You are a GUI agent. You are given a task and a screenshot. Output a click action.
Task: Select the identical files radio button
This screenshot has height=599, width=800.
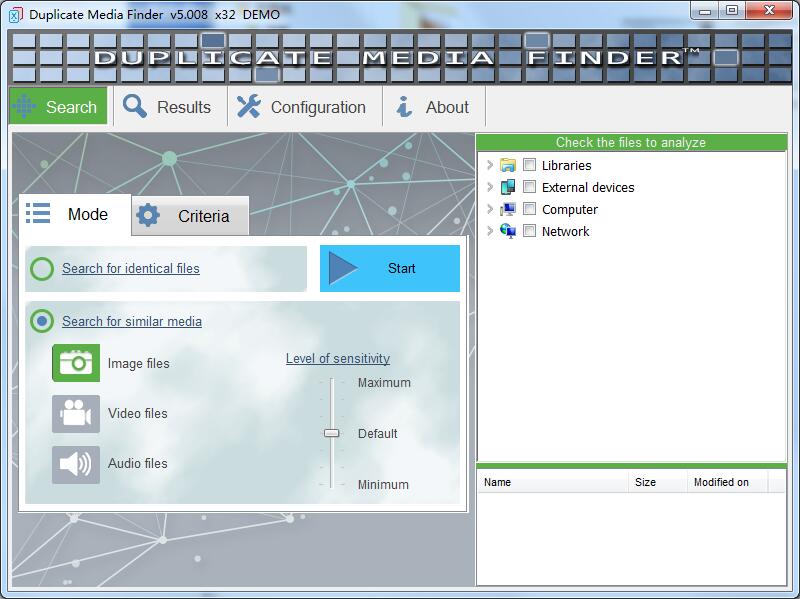pos(42,268)
